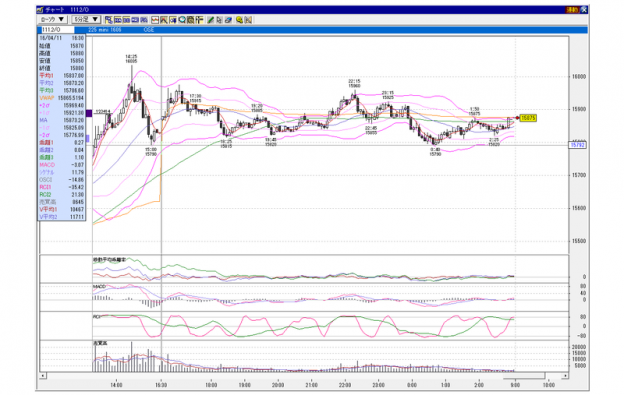This screenshot has height=395, width=624.
Task: Select the eraser tool icon
Action: 228,20
